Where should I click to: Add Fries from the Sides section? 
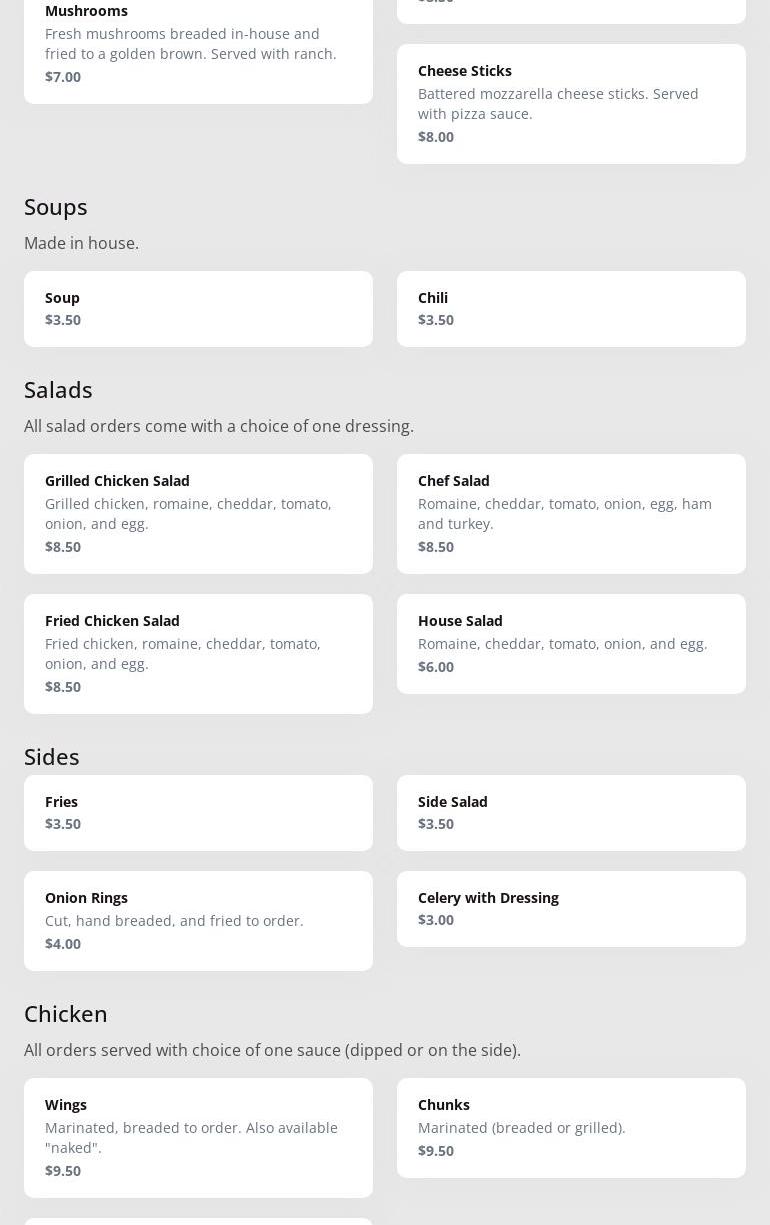pos(198,812)
